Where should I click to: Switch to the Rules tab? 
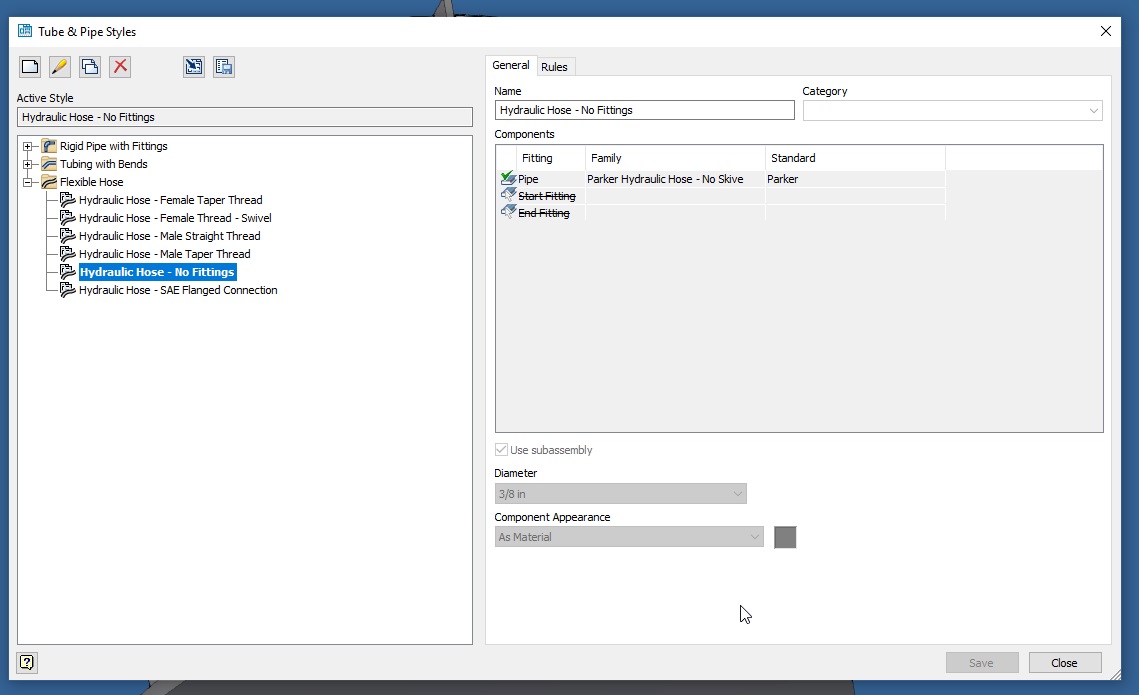[x=555, y=66]
